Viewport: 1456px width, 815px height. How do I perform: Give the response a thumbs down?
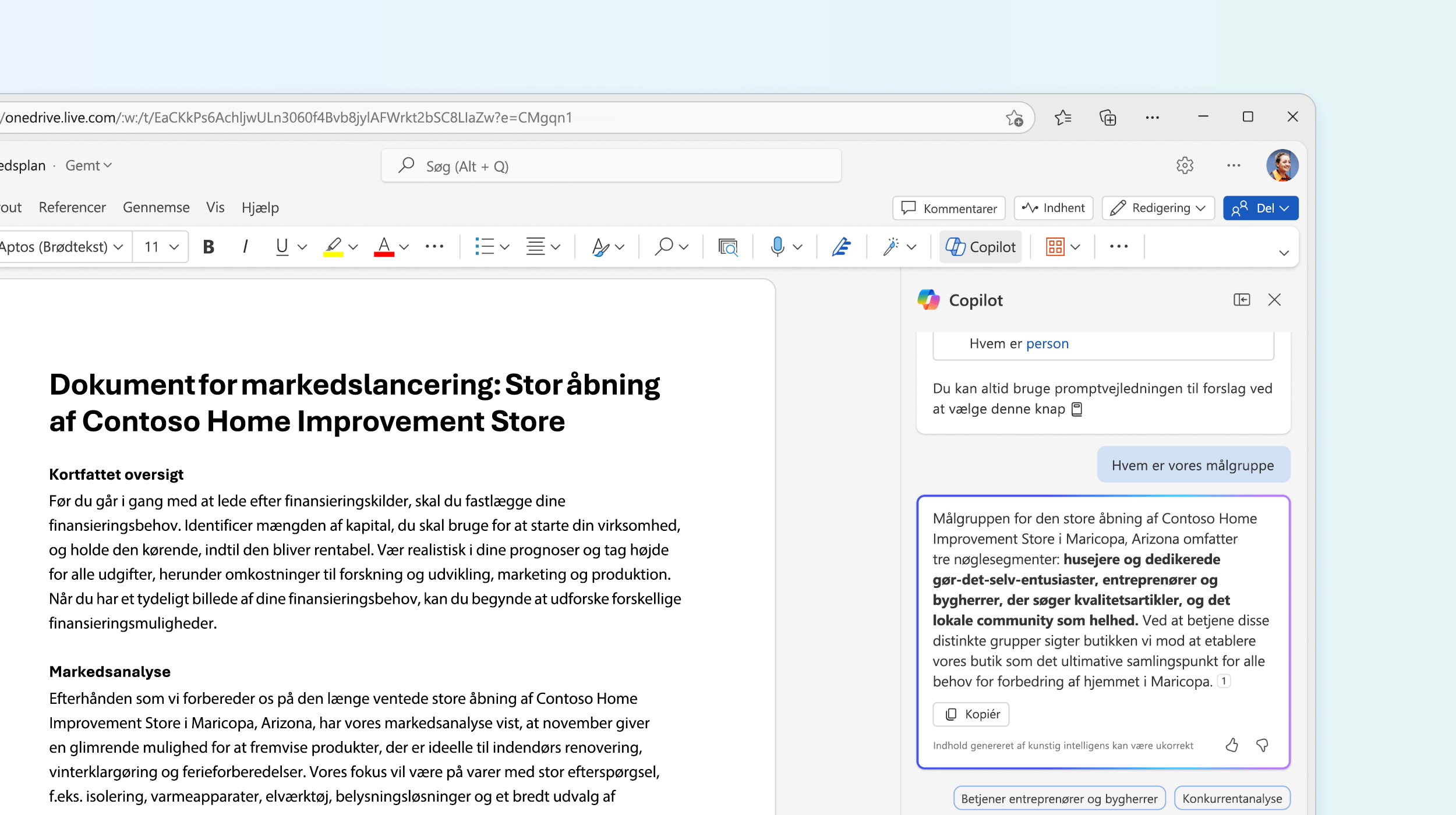click(x=1262, y=745)
